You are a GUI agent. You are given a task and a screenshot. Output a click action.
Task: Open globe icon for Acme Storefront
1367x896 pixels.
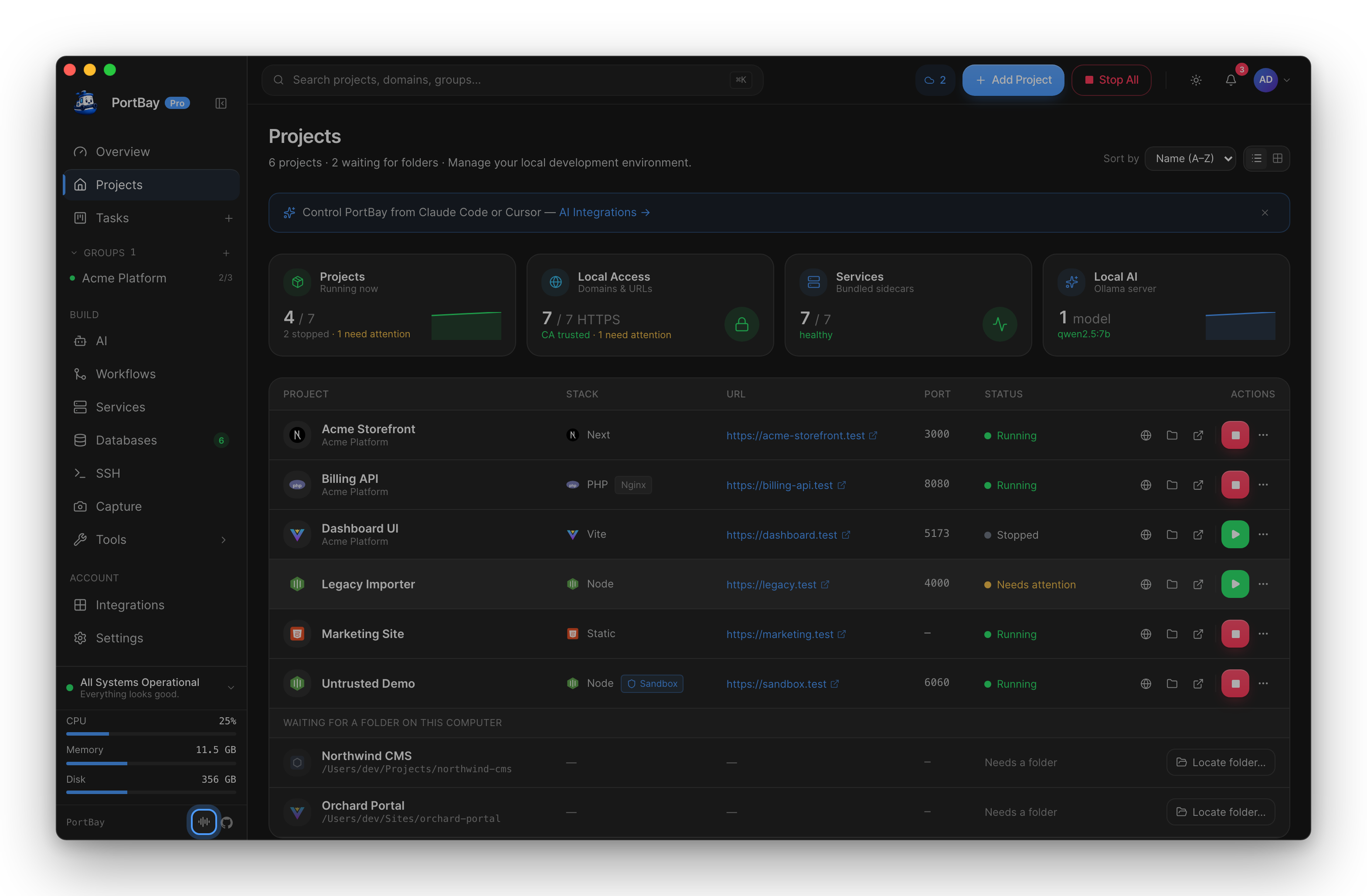pos(1145,435)
